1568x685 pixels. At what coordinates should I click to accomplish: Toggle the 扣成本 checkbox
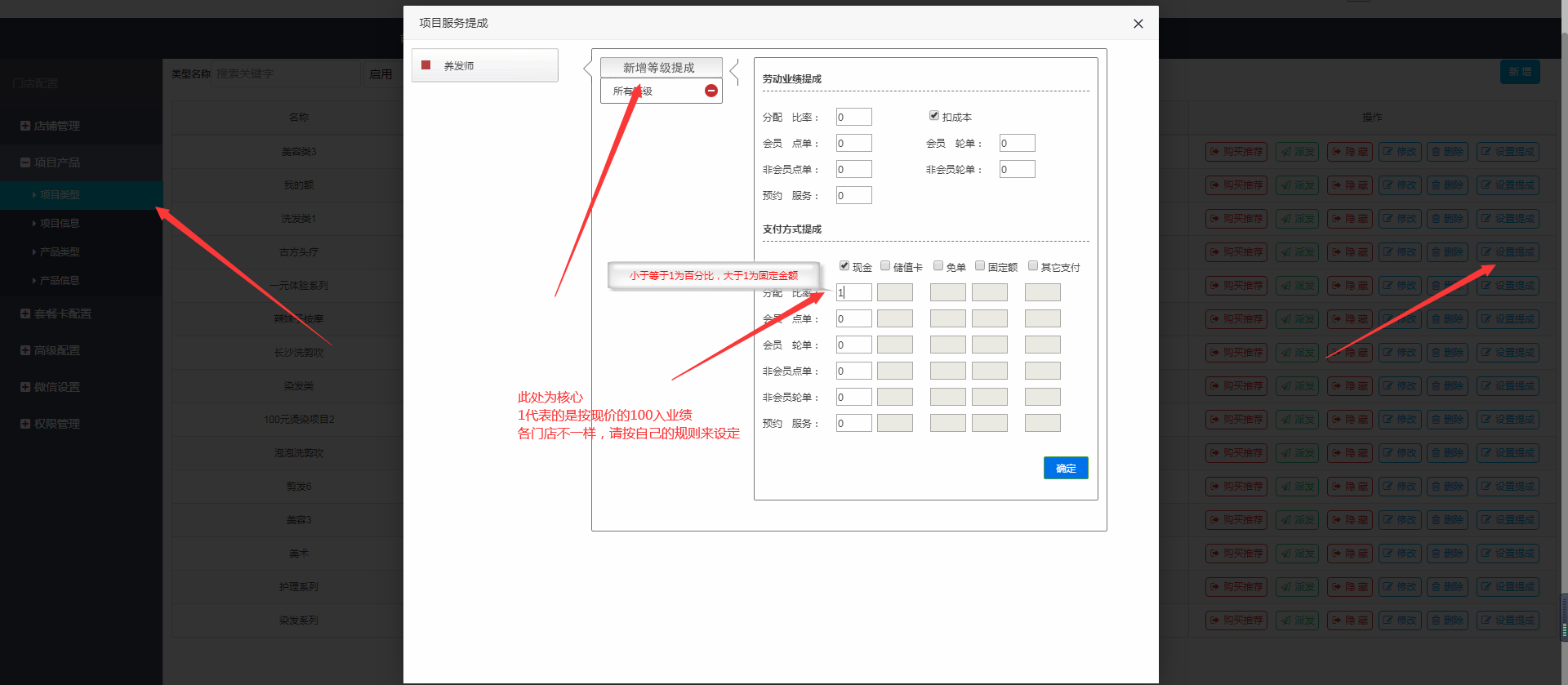933,116
